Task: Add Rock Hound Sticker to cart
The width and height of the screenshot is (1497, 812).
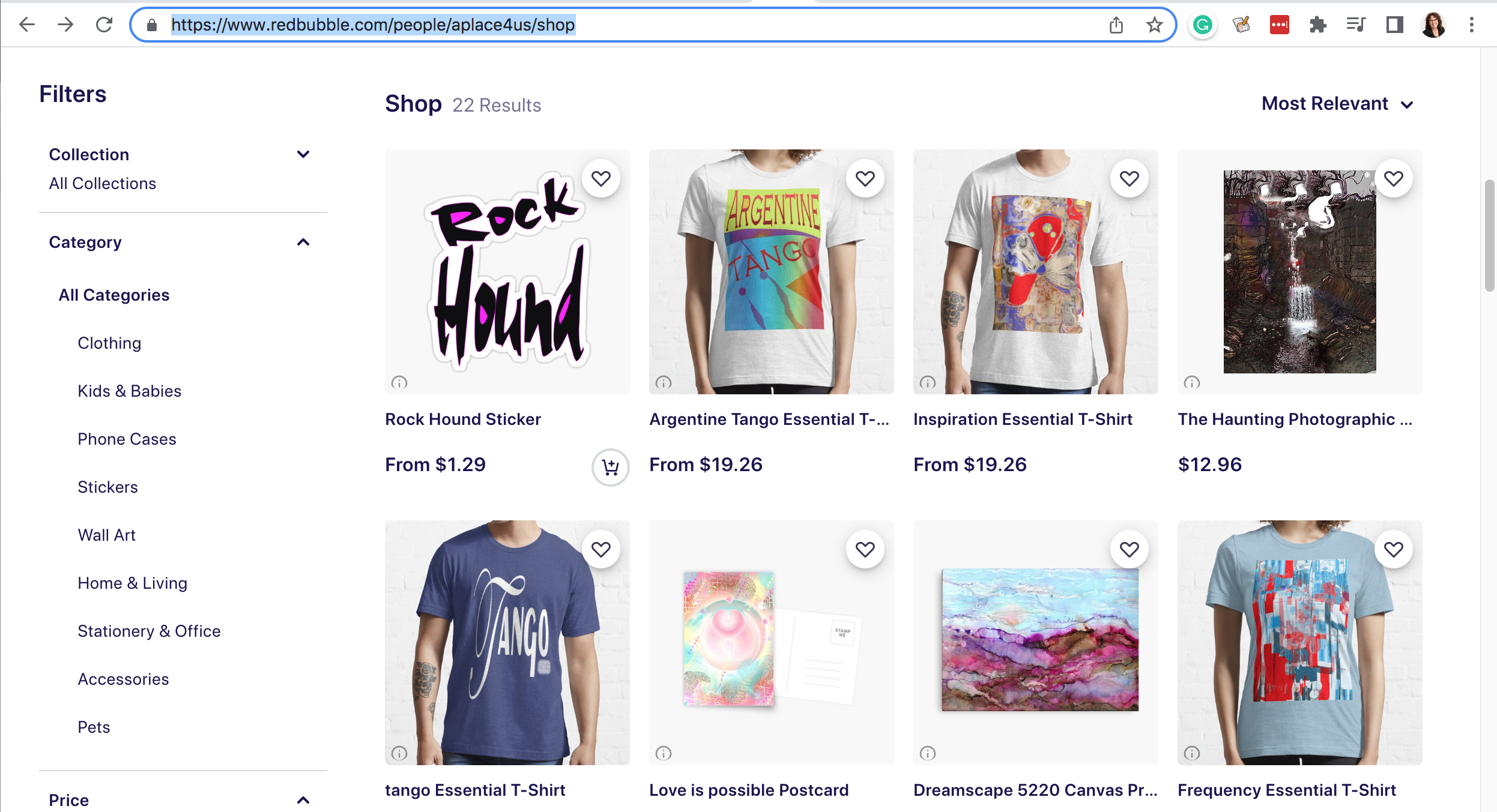Action: 610,467
